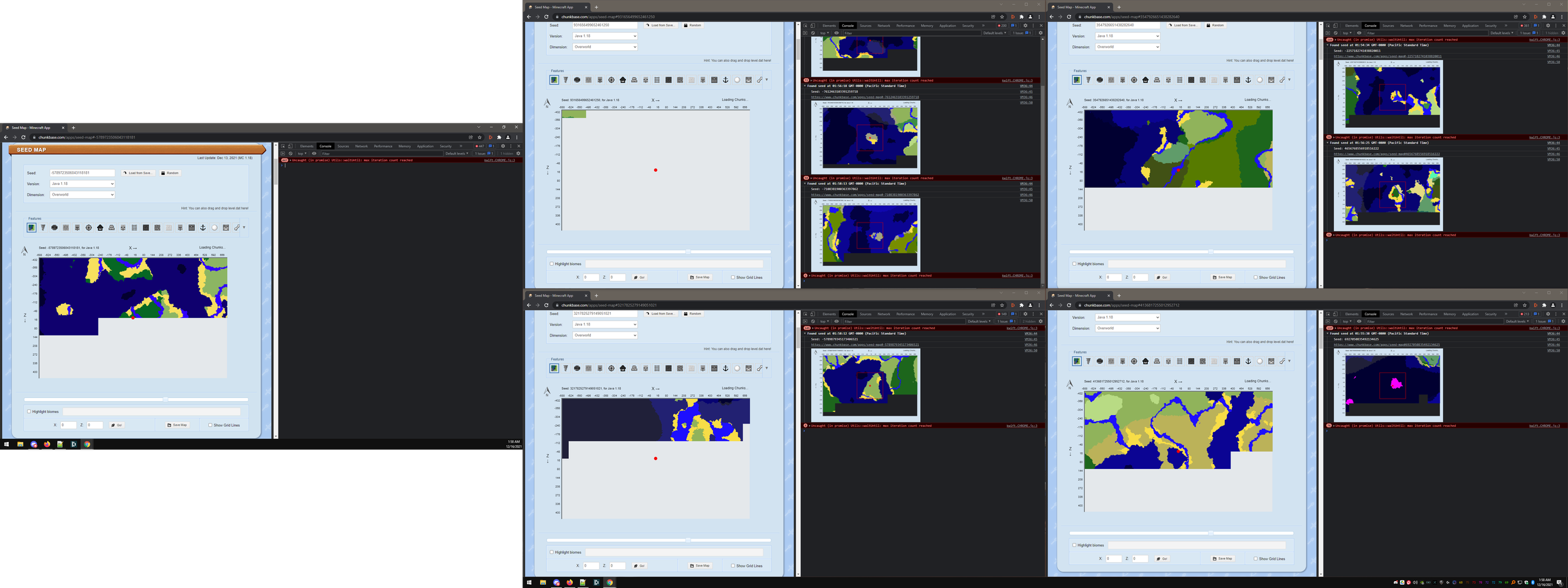Click Save Map in seed 4136 window
This screenshot has height=588, width=1568.
coord(1223,559)
